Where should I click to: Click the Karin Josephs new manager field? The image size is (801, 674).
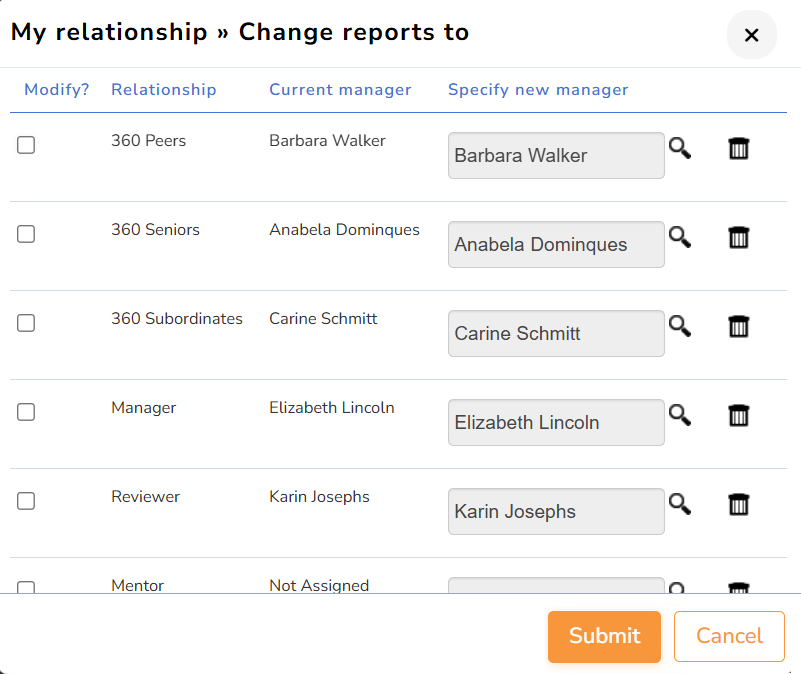[x=556, y=512]
